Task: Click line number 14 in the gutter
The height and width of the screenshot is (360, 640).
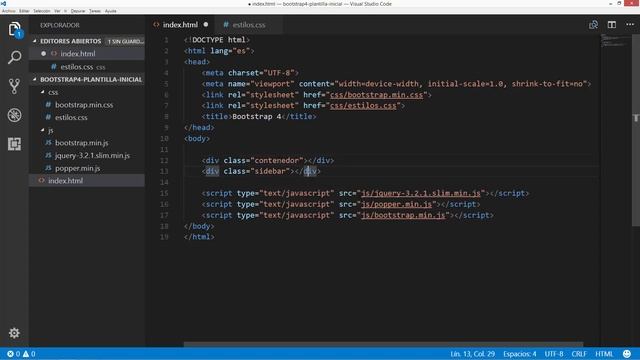Action: (164, 182)
